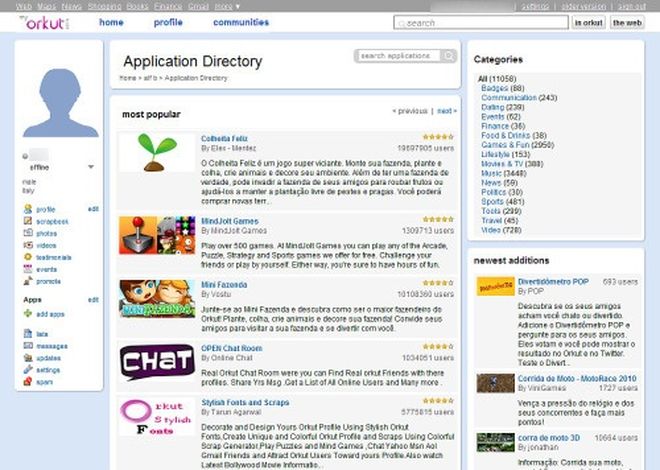Screen dimensions: 660x470
Task: Click Home in the breadcrumb
Action: coord(128,78)
